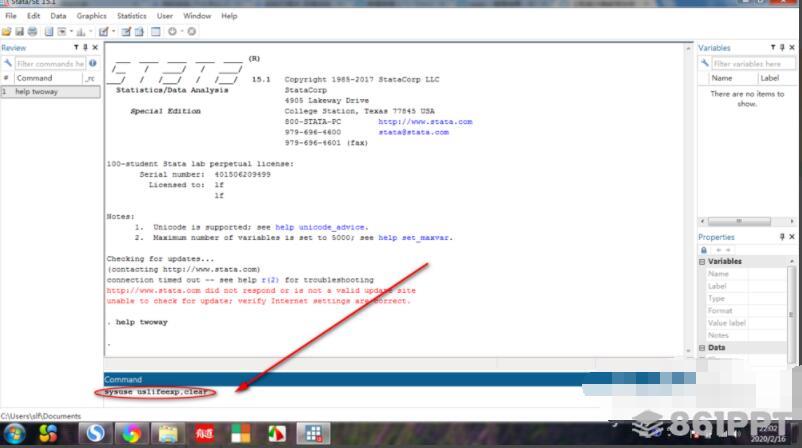Open the User menu

(165, 16)
